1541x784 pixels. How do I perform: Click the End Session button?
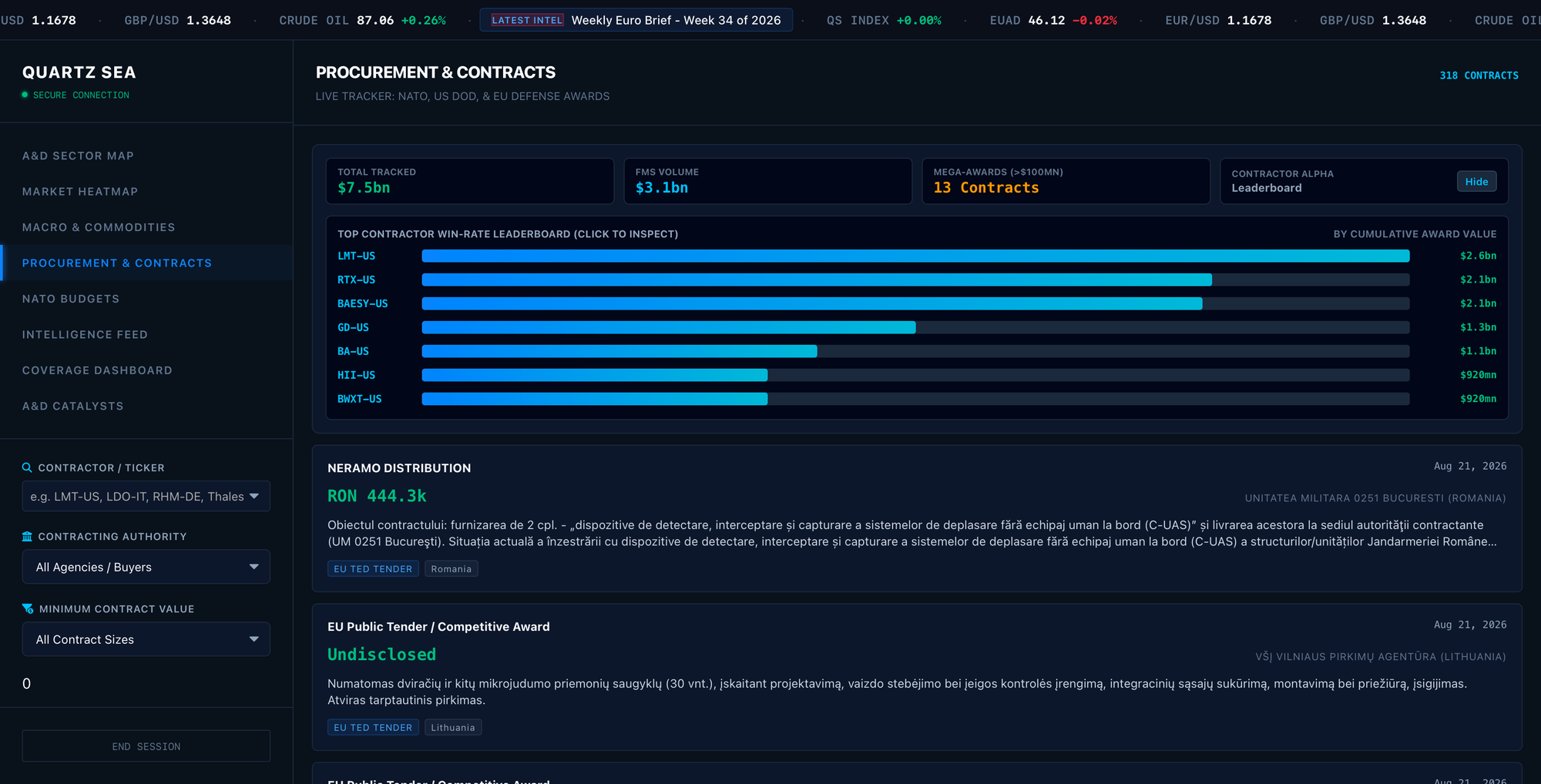click(146, 746)
